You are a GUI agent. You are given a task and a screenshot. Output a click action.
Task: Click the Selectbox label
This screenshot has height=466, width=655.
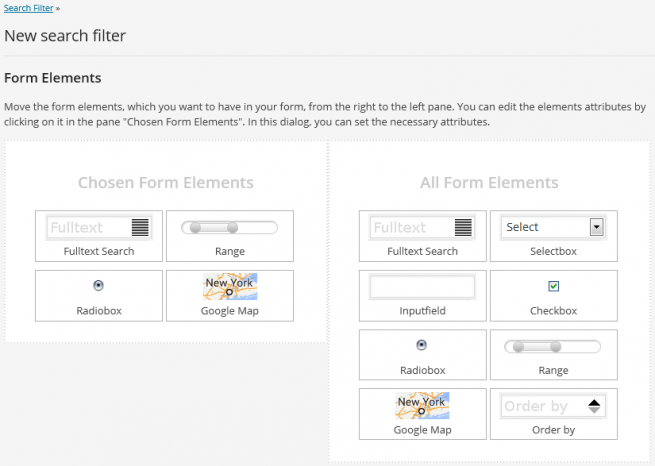coord(553,251)
